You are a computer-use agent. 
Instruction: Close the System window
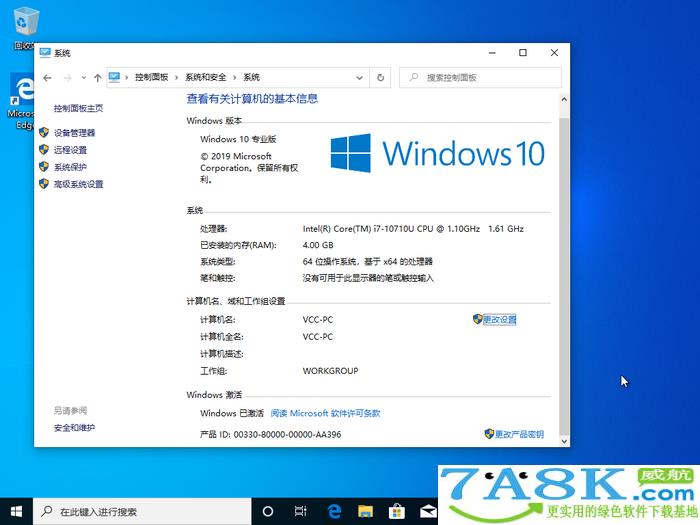[554, 53]
